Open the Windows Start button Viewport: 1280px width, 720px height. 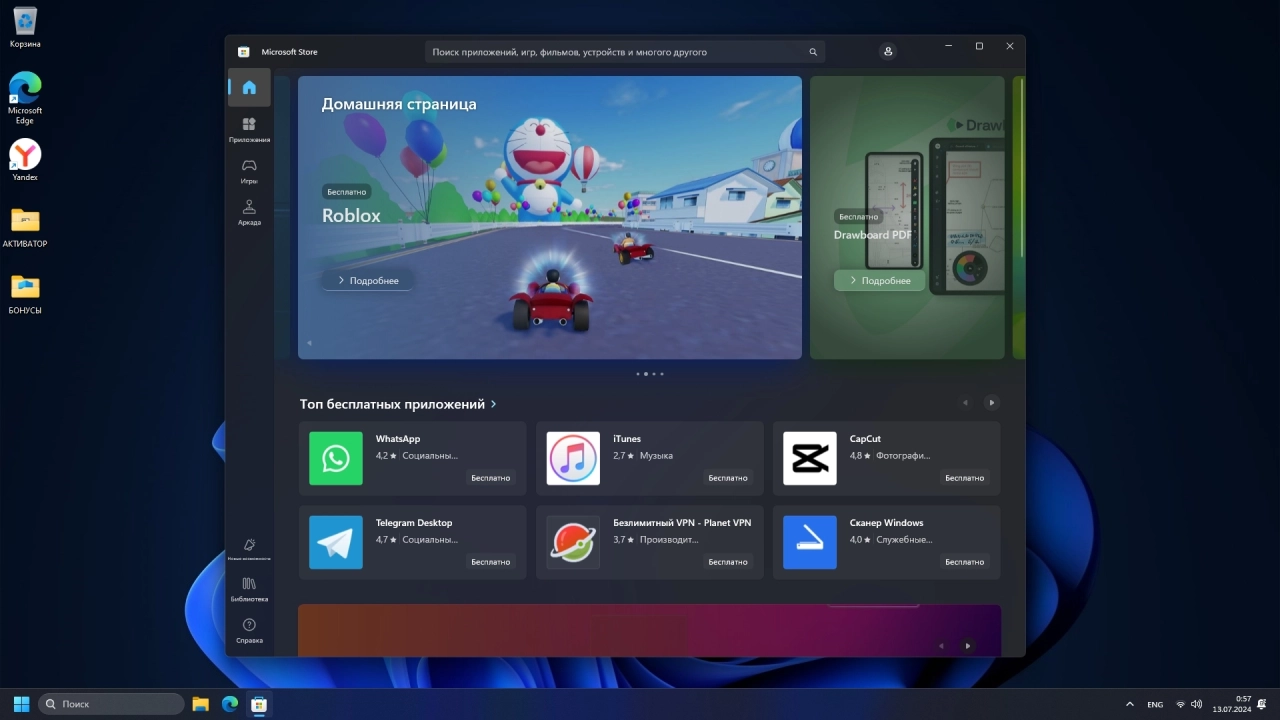pos(21,704)
